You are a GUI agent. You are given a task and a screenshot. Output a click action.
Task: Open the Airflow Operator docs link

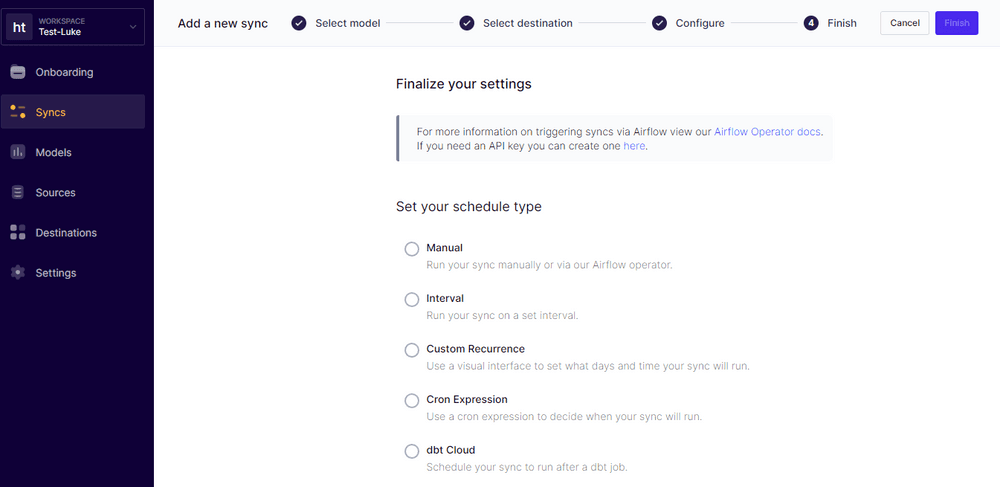coord(767,131)
